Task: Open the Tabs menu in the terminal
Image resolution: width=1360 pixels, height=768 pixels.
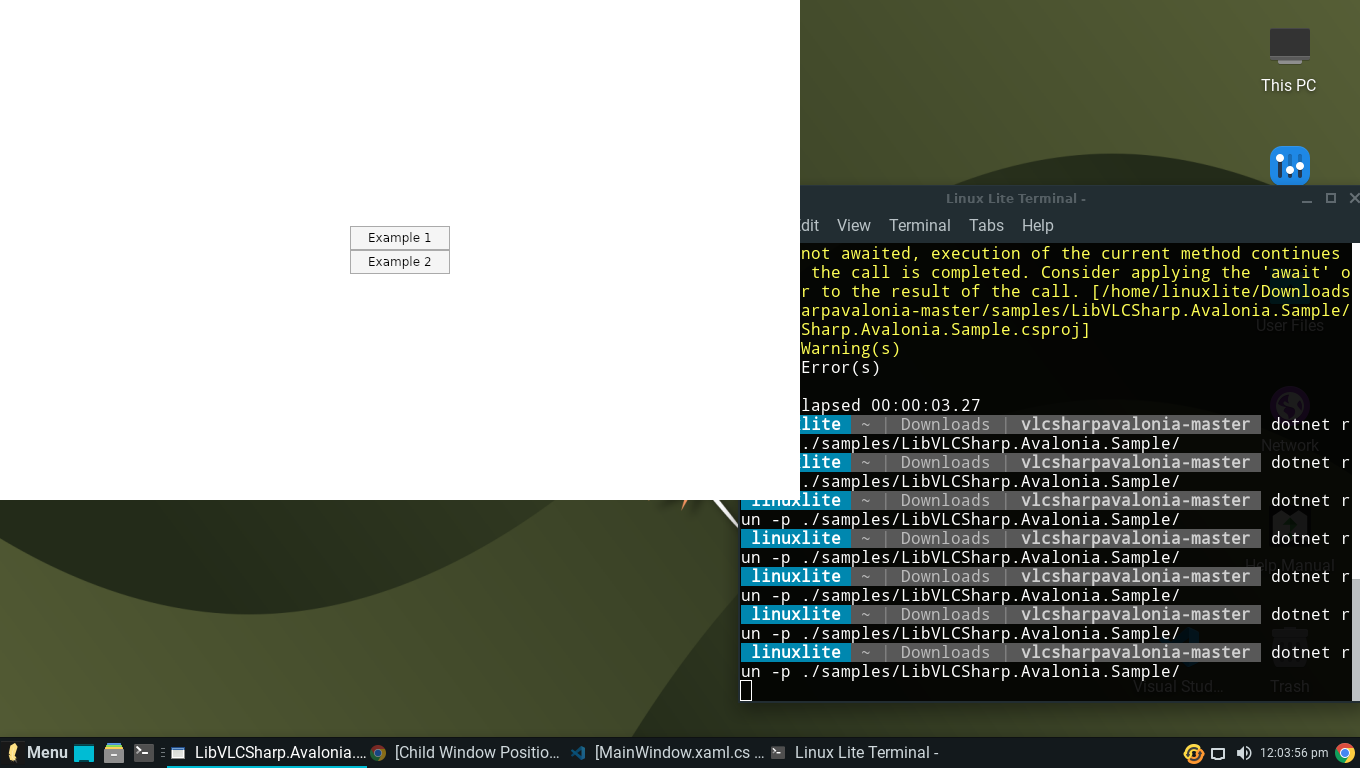Action: click(986, 225)
